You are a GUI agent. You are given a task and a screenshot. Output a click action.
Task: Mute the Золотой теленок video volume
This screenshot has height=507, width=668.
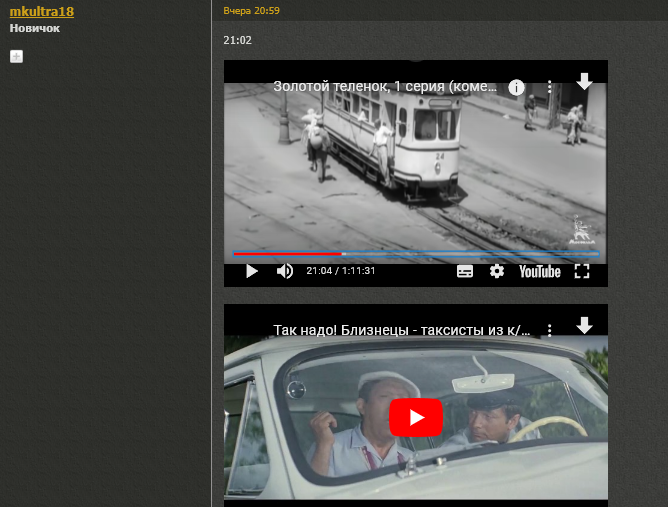pos(285,271)
